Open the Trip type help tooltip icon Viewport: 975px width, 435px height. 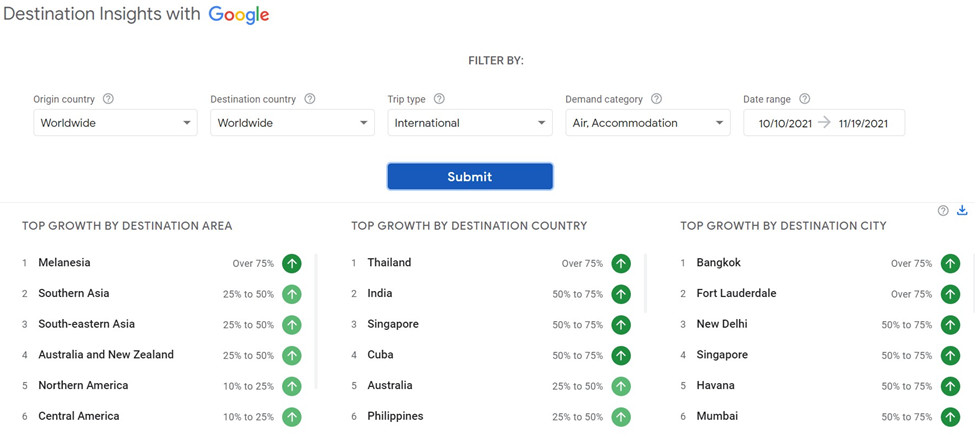(x=439, y=99)
